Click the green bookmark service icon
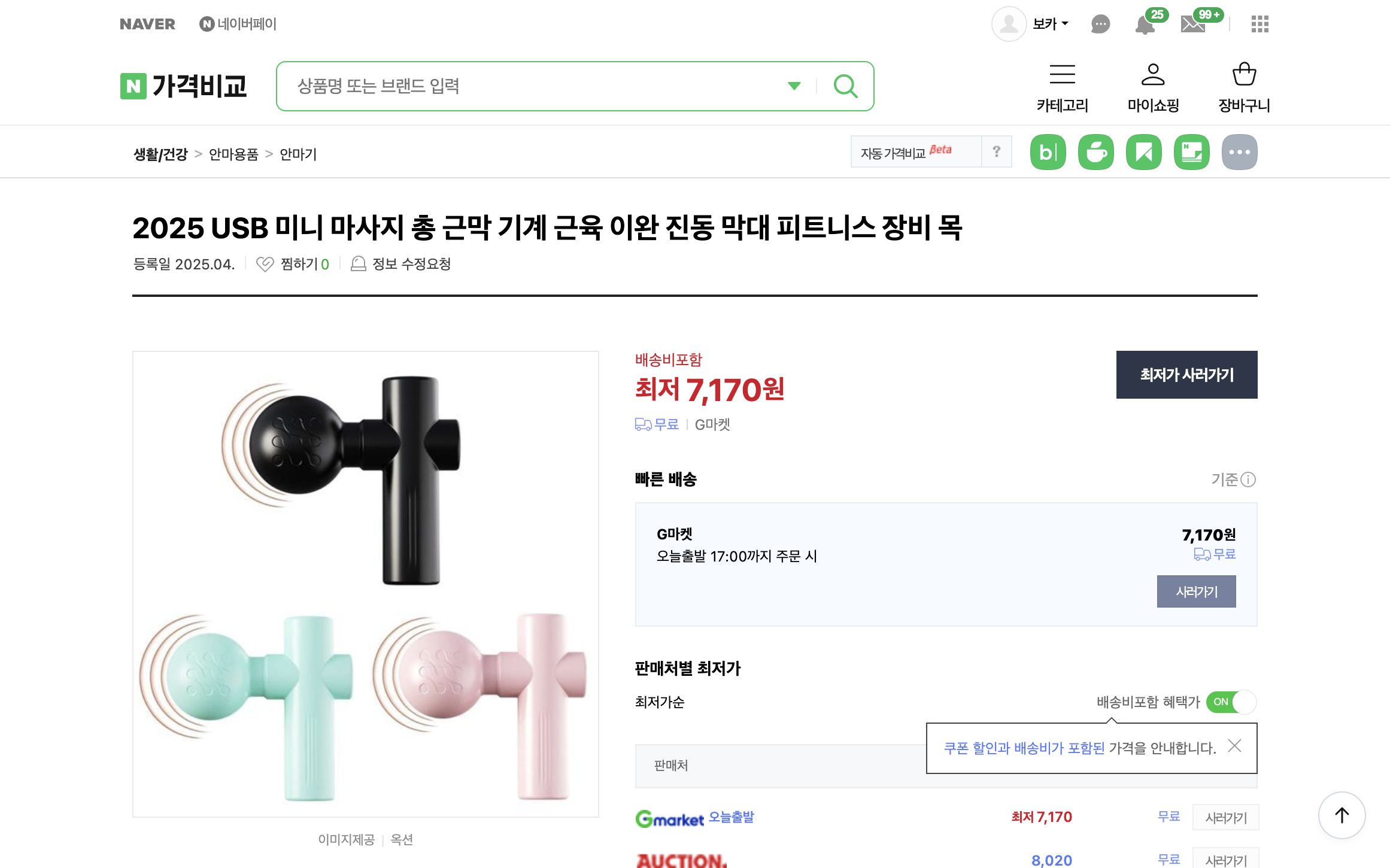This screenshot has height=868, width=1390. coord(1143,151)
